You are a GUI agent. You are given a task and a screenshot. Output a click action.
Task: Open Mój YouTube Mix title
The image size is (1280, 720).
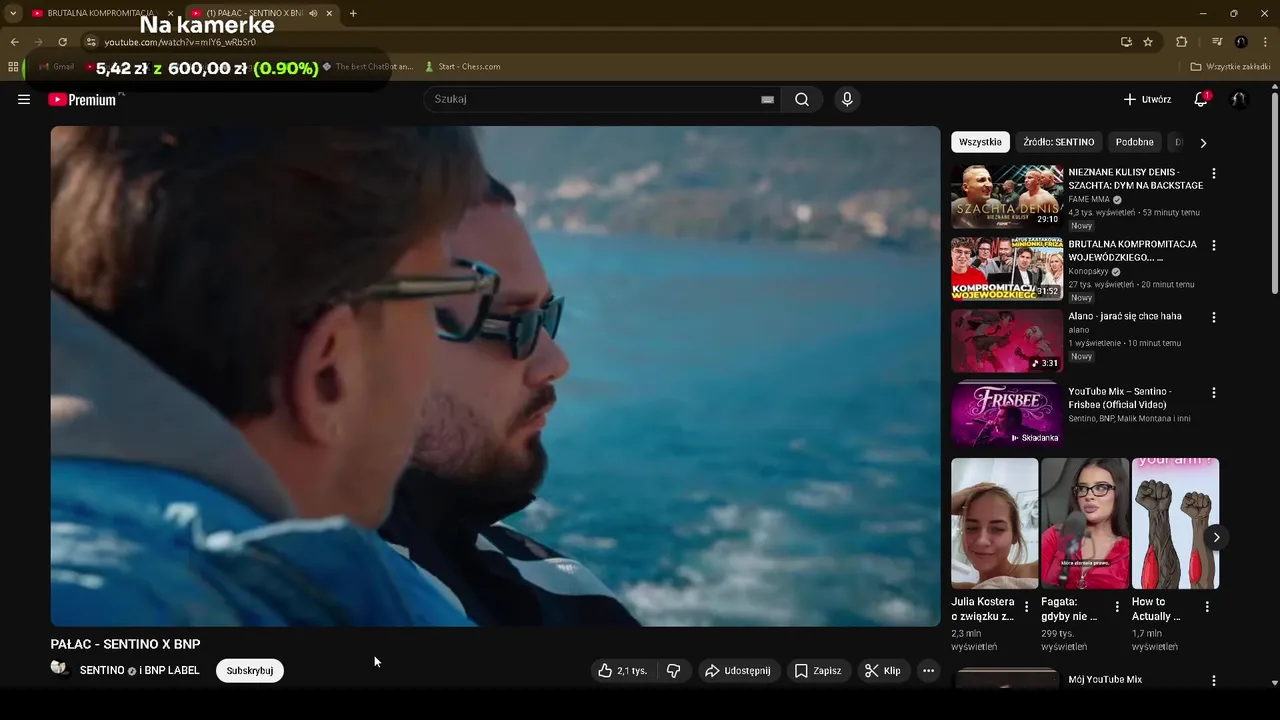[x=1105, y=680]
